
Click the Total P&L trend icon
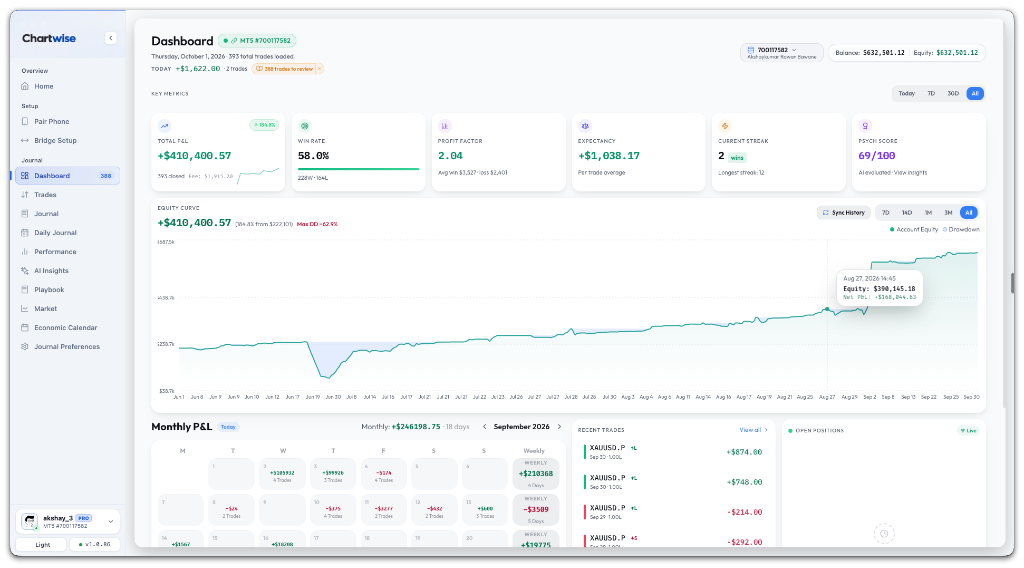[x=165, y=126]
